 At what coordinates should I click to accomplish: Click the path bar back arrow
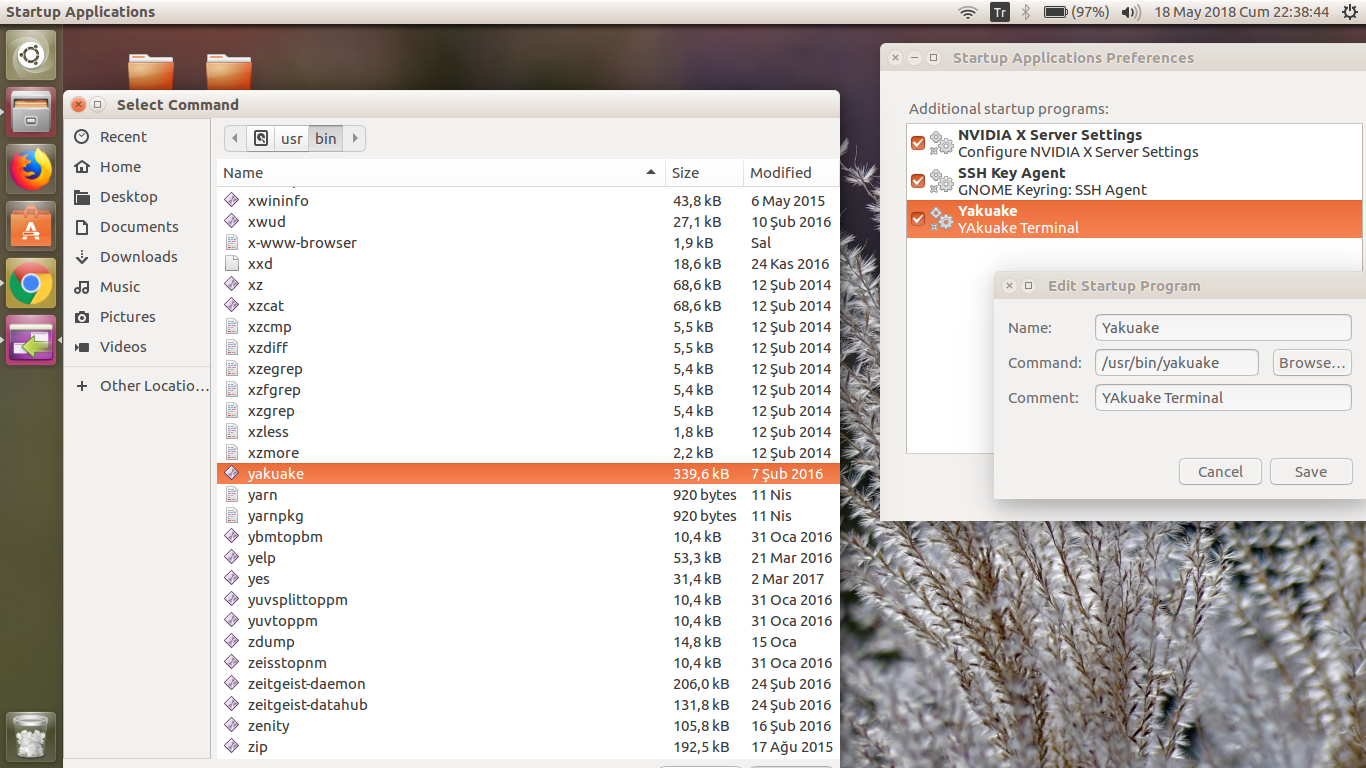click(x=235, y=138)
